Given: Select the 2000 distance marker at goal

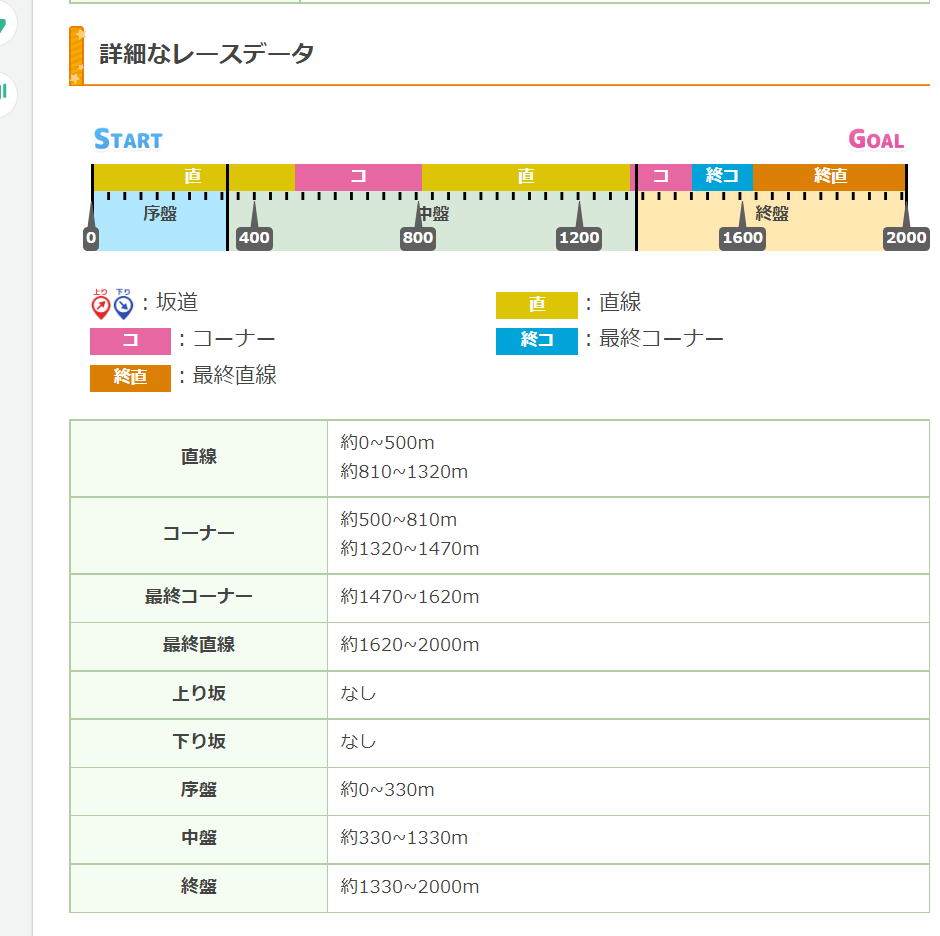Looking at the screenshot, I should [905, 238].
